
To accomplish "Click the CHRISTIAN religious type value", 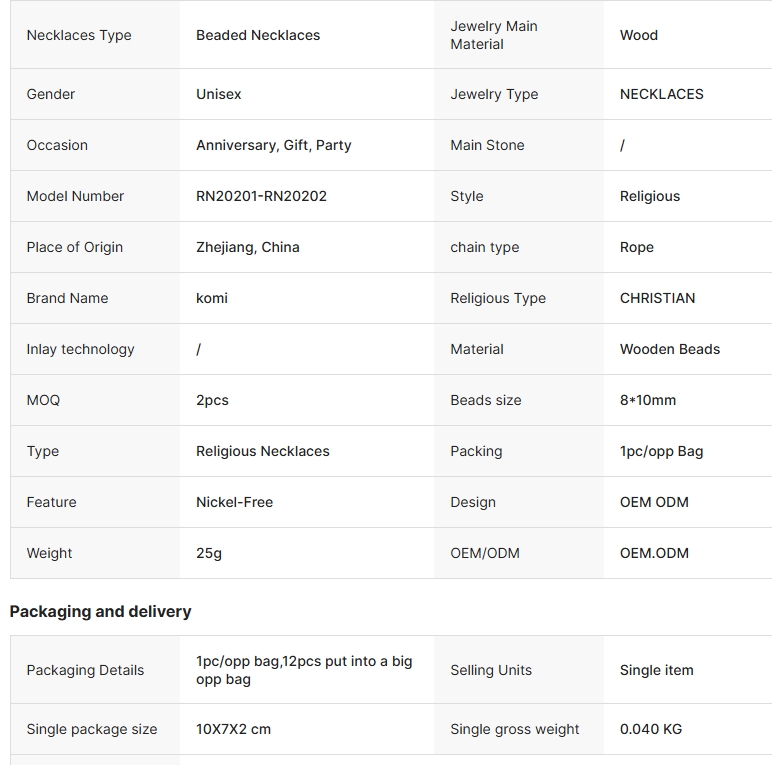I will tap(657, 298).
